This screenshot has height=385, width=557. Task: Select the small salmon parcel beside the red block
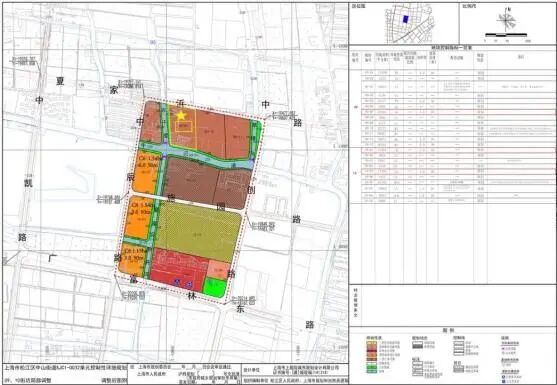coord(218,270)
